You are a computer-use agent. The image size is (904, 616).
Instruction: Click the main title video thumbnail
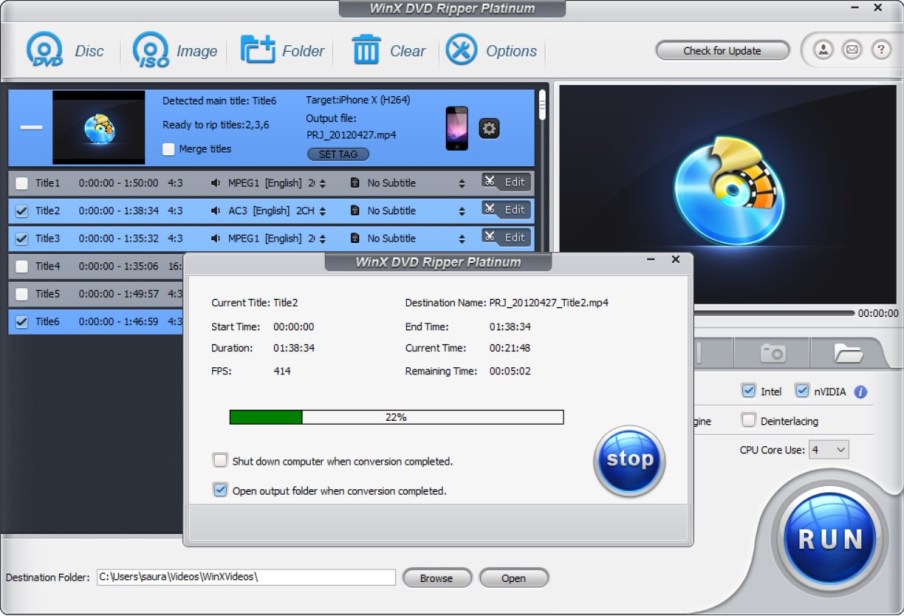click(99, 127)
